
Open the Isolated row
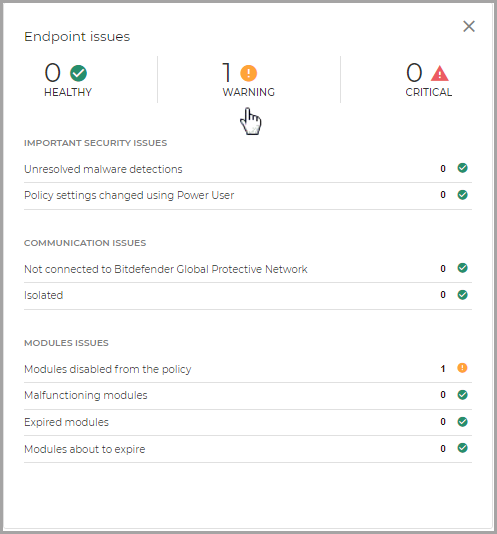coord(248,295)
